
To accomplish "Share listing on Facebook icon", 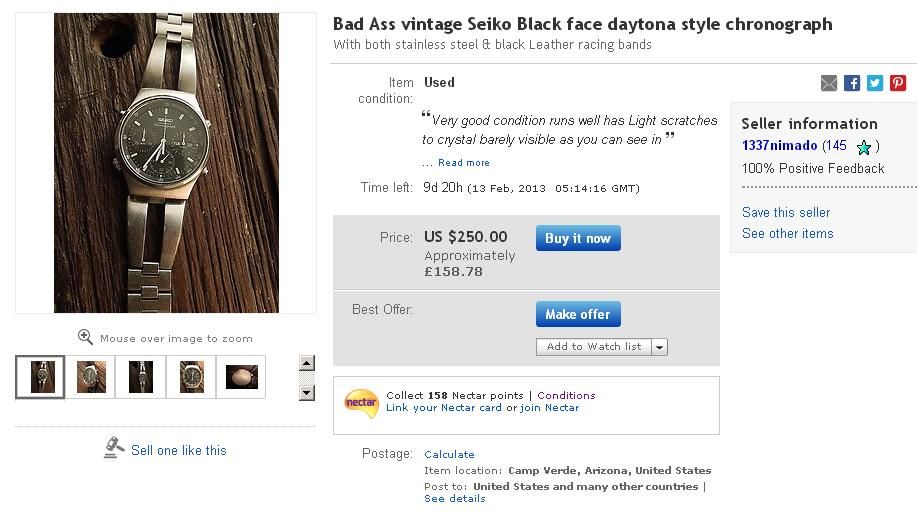I will [x=852, y=83].
